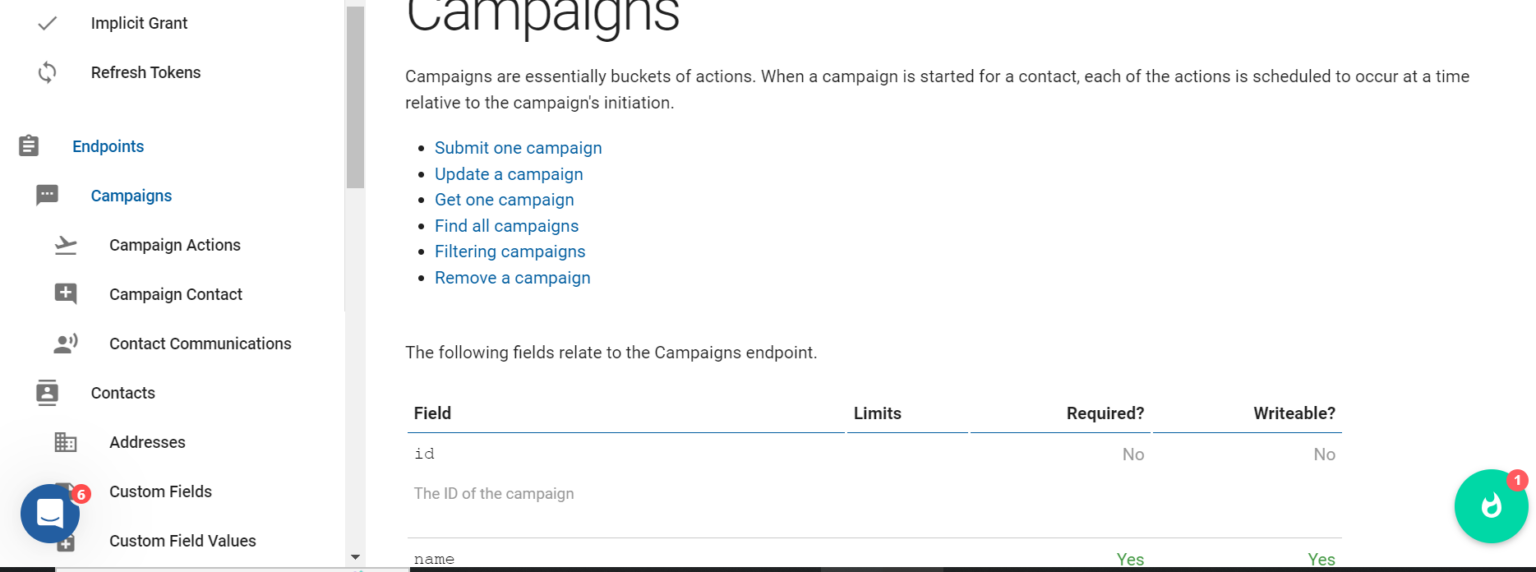
Task: Follow the Remove a campaign link
Action: click(x=512, y=278)
